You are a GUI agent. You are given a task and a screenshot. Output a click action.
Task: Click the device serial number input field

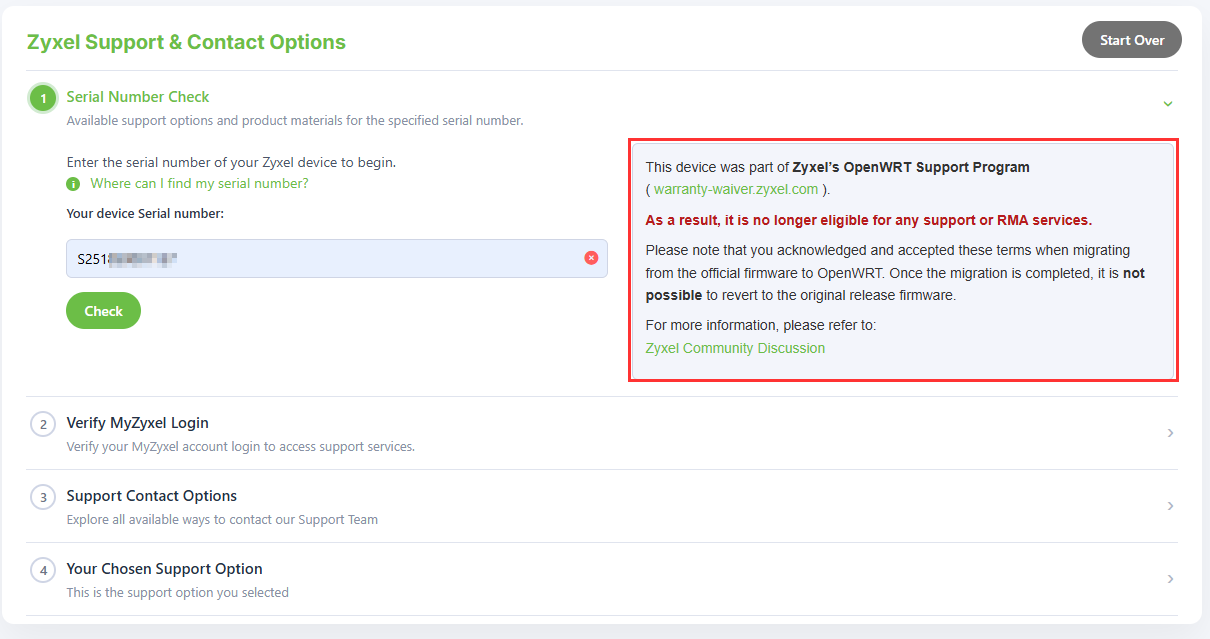point(336,258)
